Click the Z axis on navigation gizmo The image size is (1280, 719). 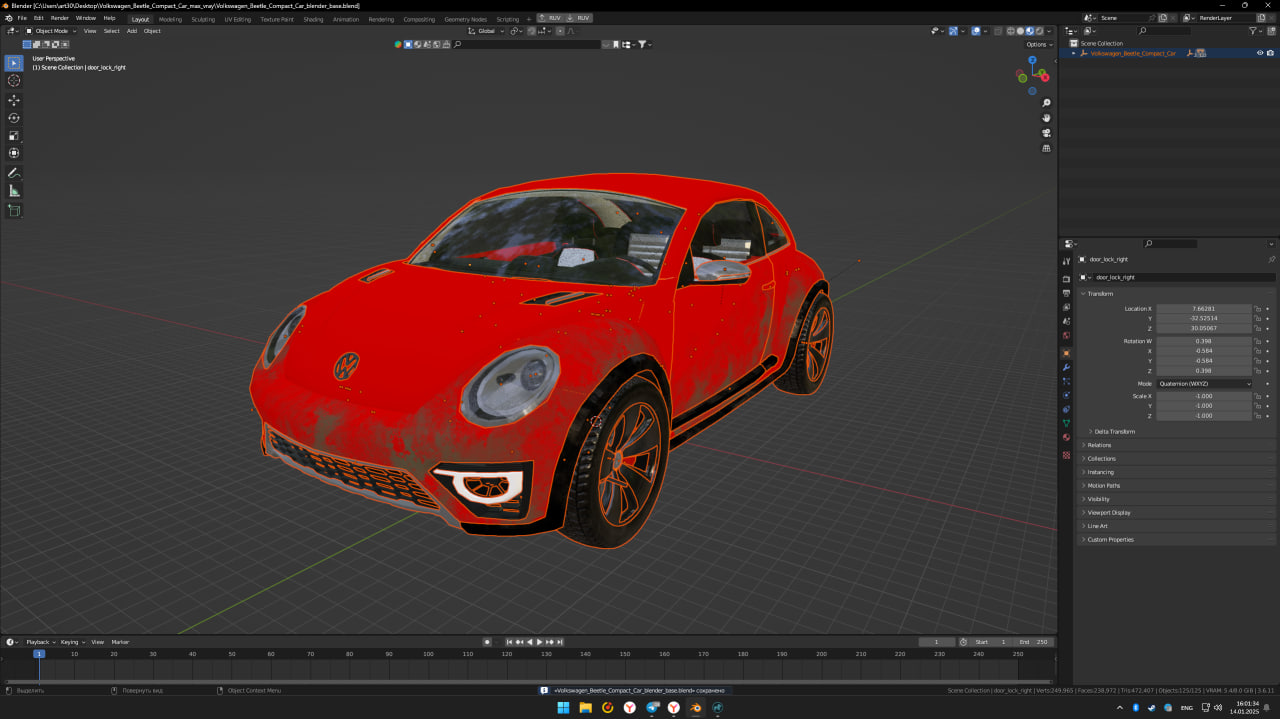tap(1032, 60)
